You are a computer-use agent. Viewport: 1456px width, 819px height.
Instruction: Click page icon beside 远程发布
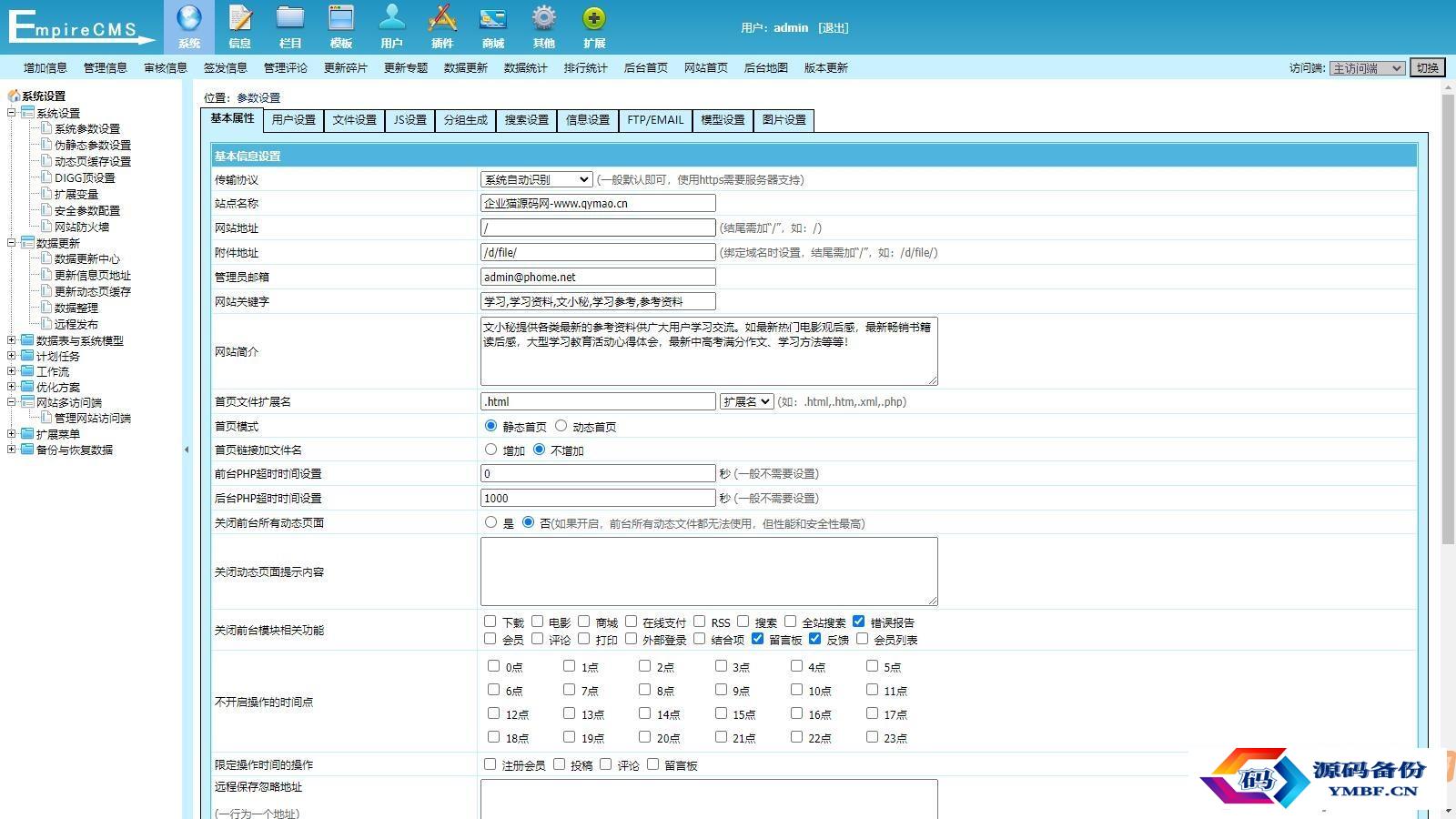[x=46, y=324]
